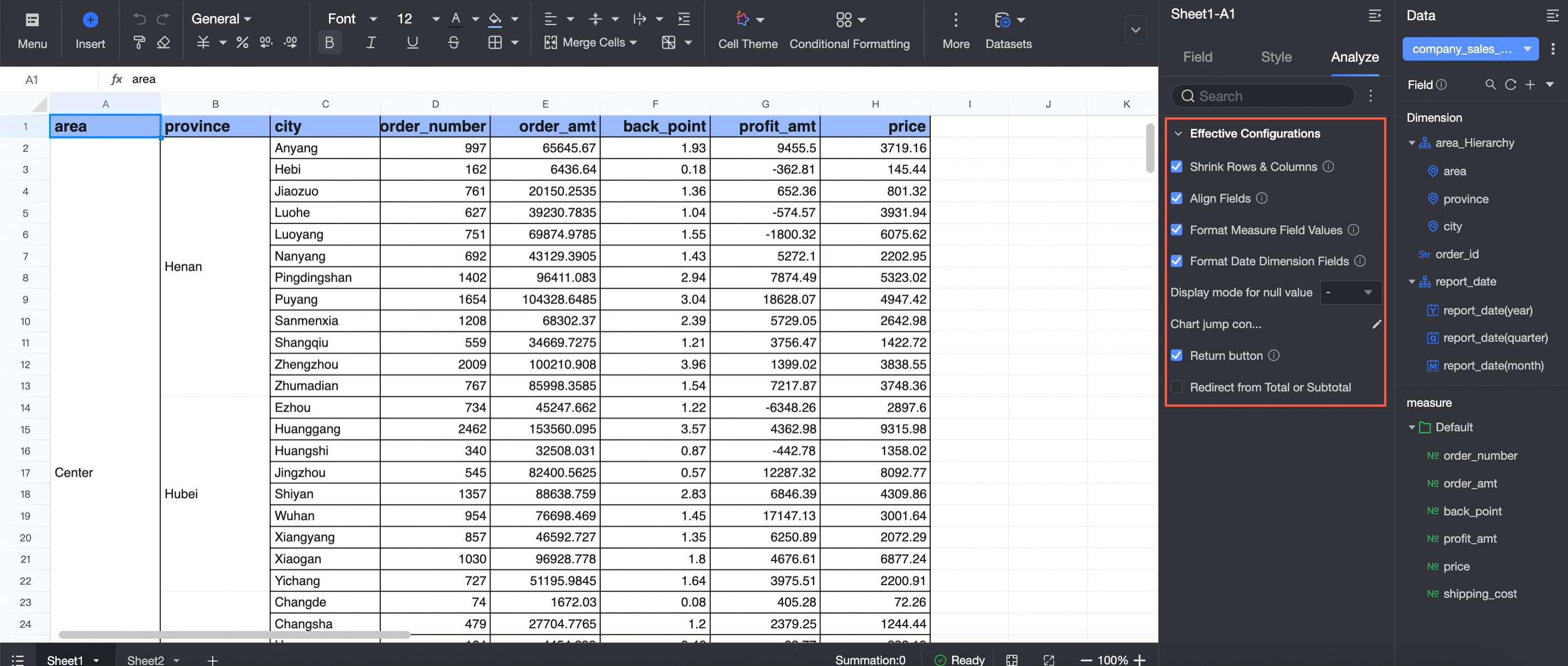Uncheck the Return button option

[1176, 355]
